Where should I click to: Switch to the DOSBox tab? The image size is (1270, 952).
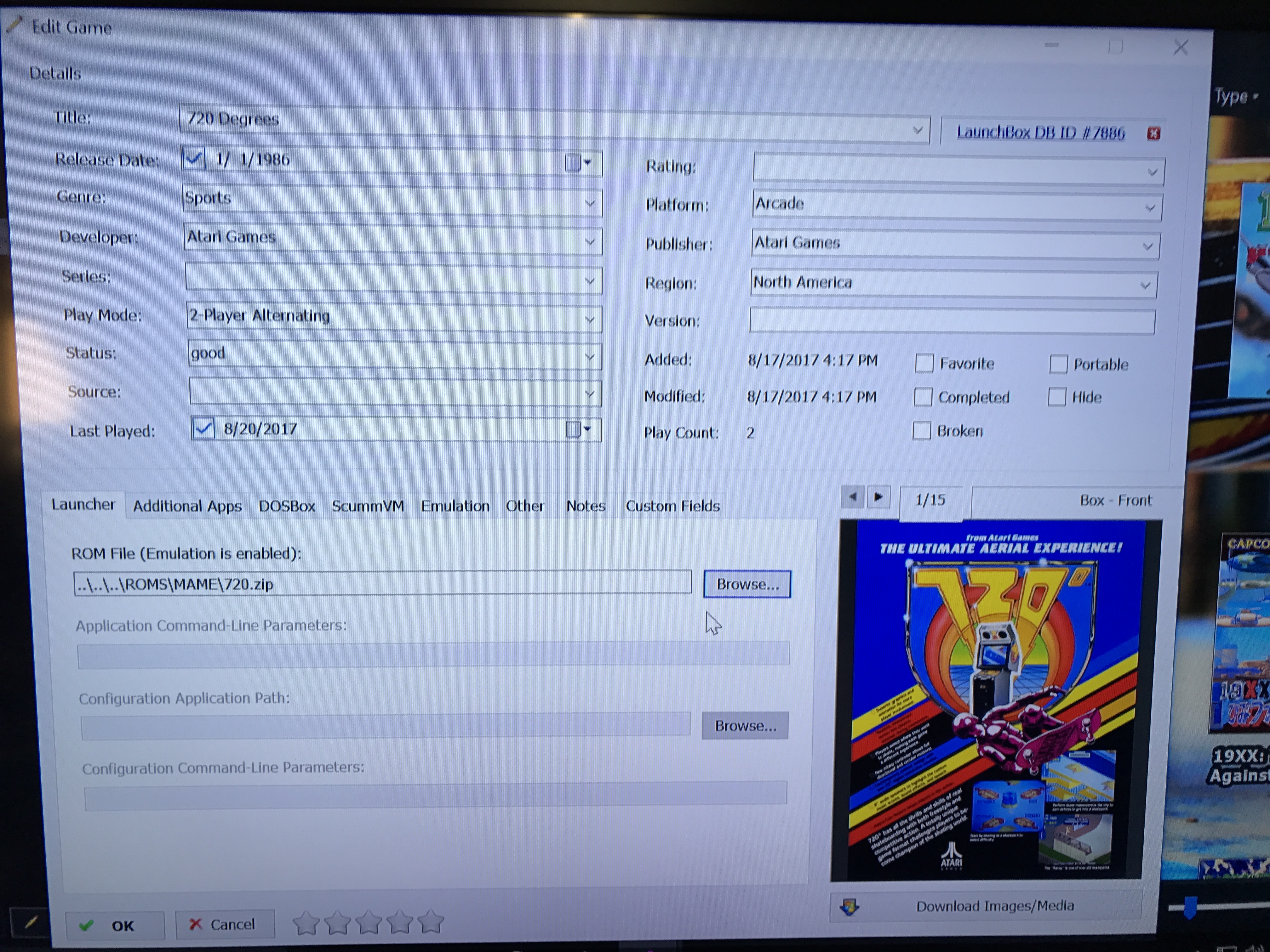click(287, 506)
